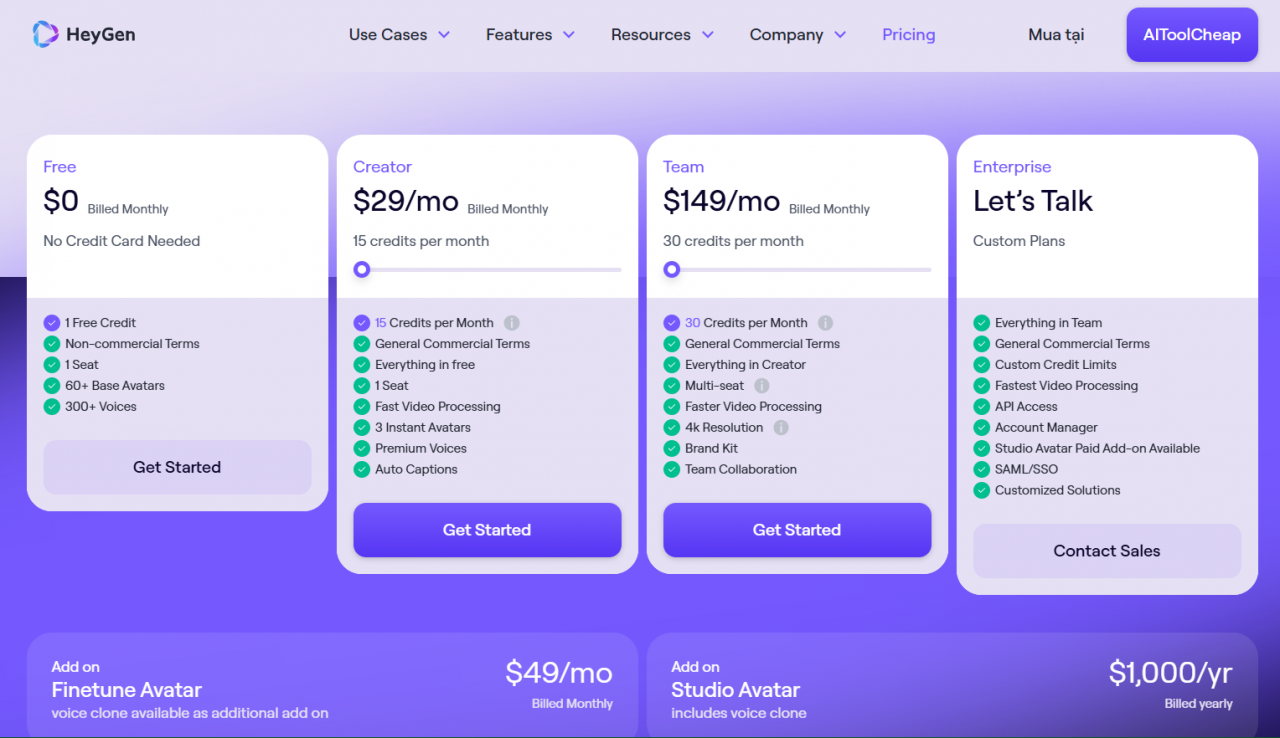Viewport: 1280px width, 738px height.
Task: Click the $1,000/yr price text
Action: coord(1171,673)
